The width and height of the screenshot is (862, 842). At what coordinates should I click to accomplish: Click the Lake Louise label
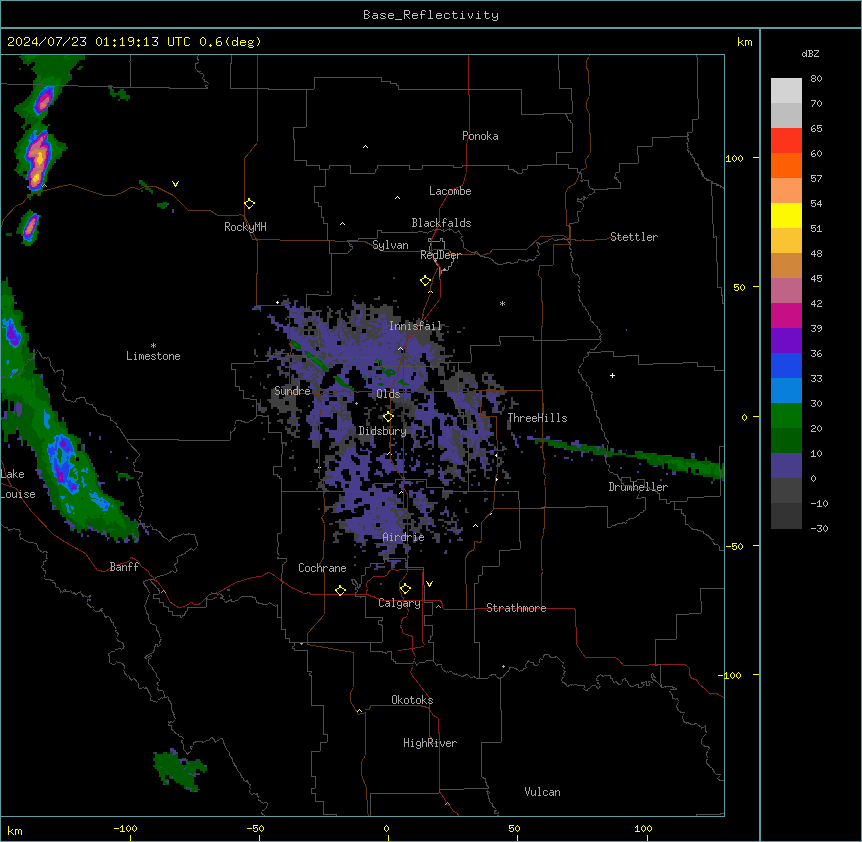point(18,484)
